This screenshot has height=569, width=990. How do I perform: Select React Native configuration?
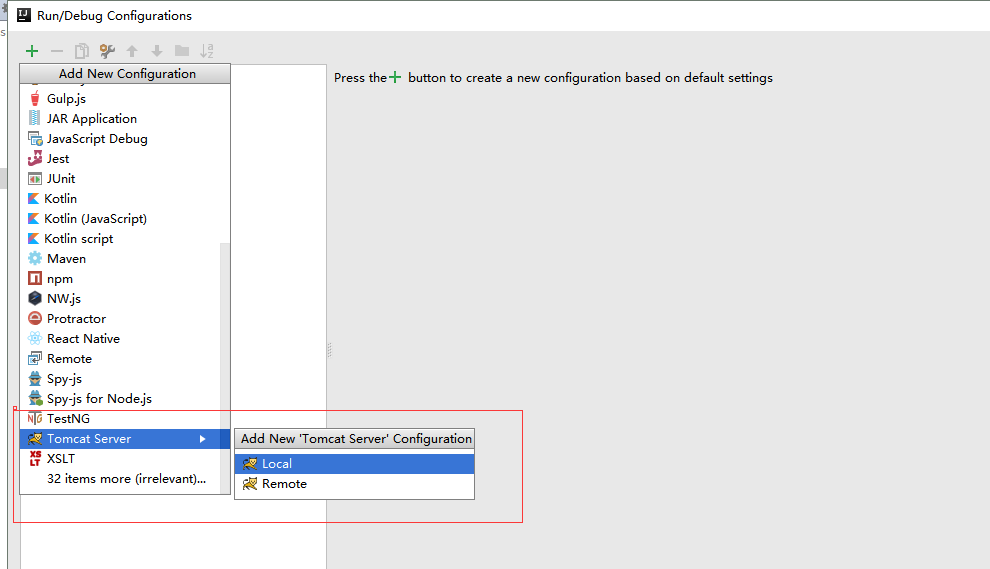tap(120, 338)
